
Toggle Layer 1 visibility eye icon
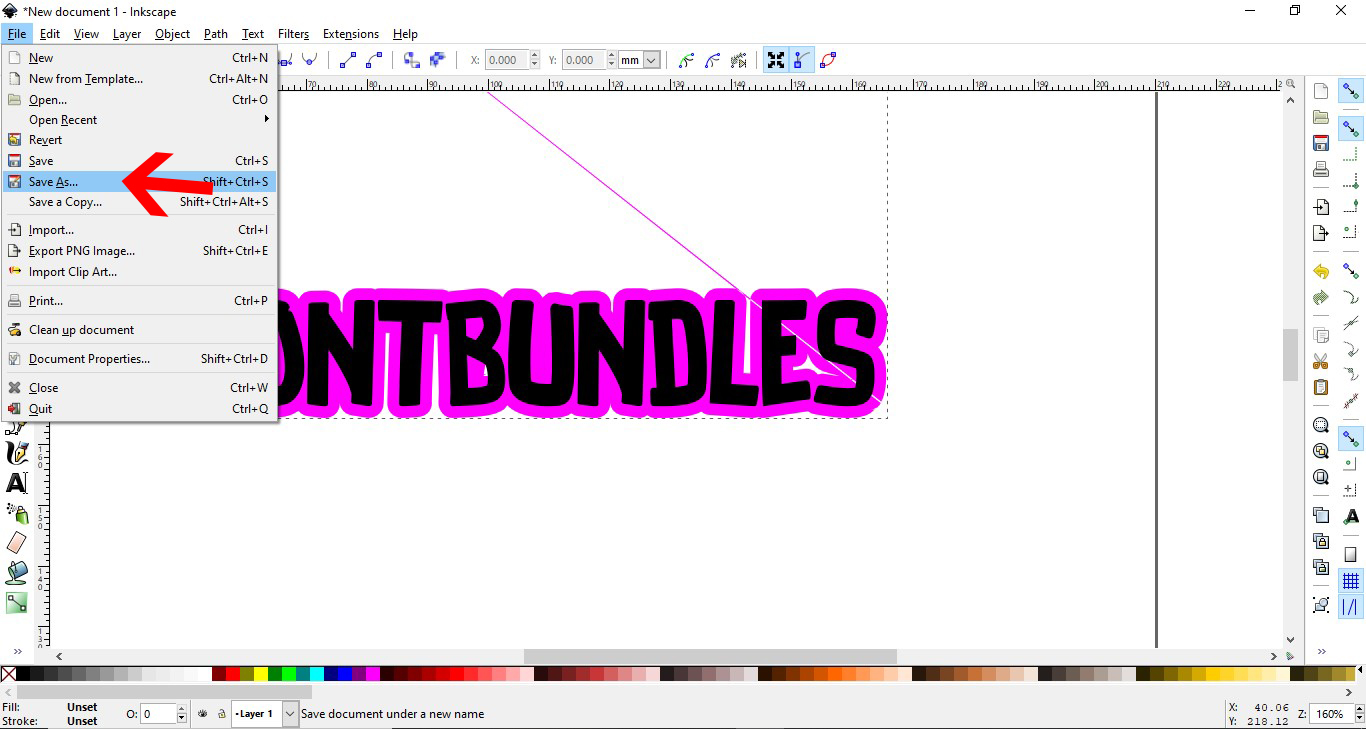tap(203, 714)
